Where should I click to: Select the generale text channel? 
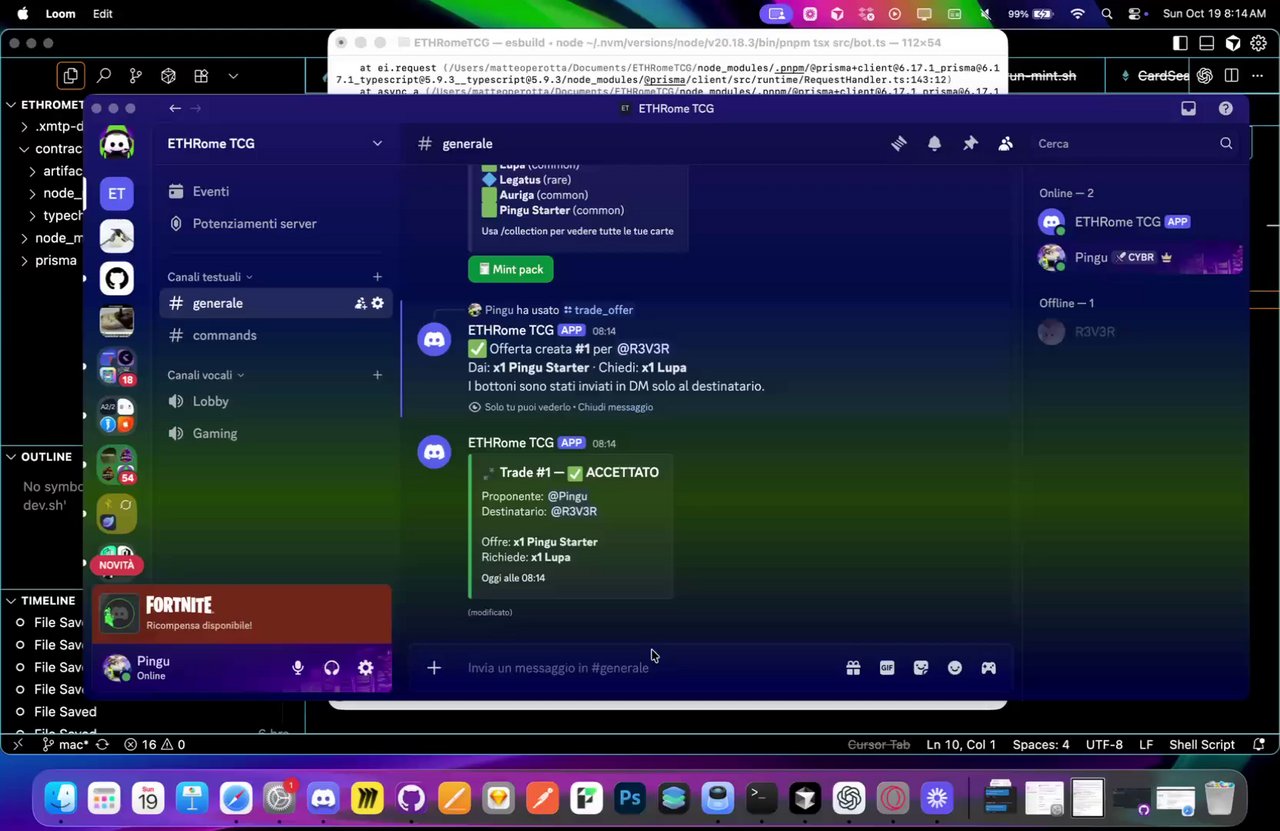(x=275, y=303)
